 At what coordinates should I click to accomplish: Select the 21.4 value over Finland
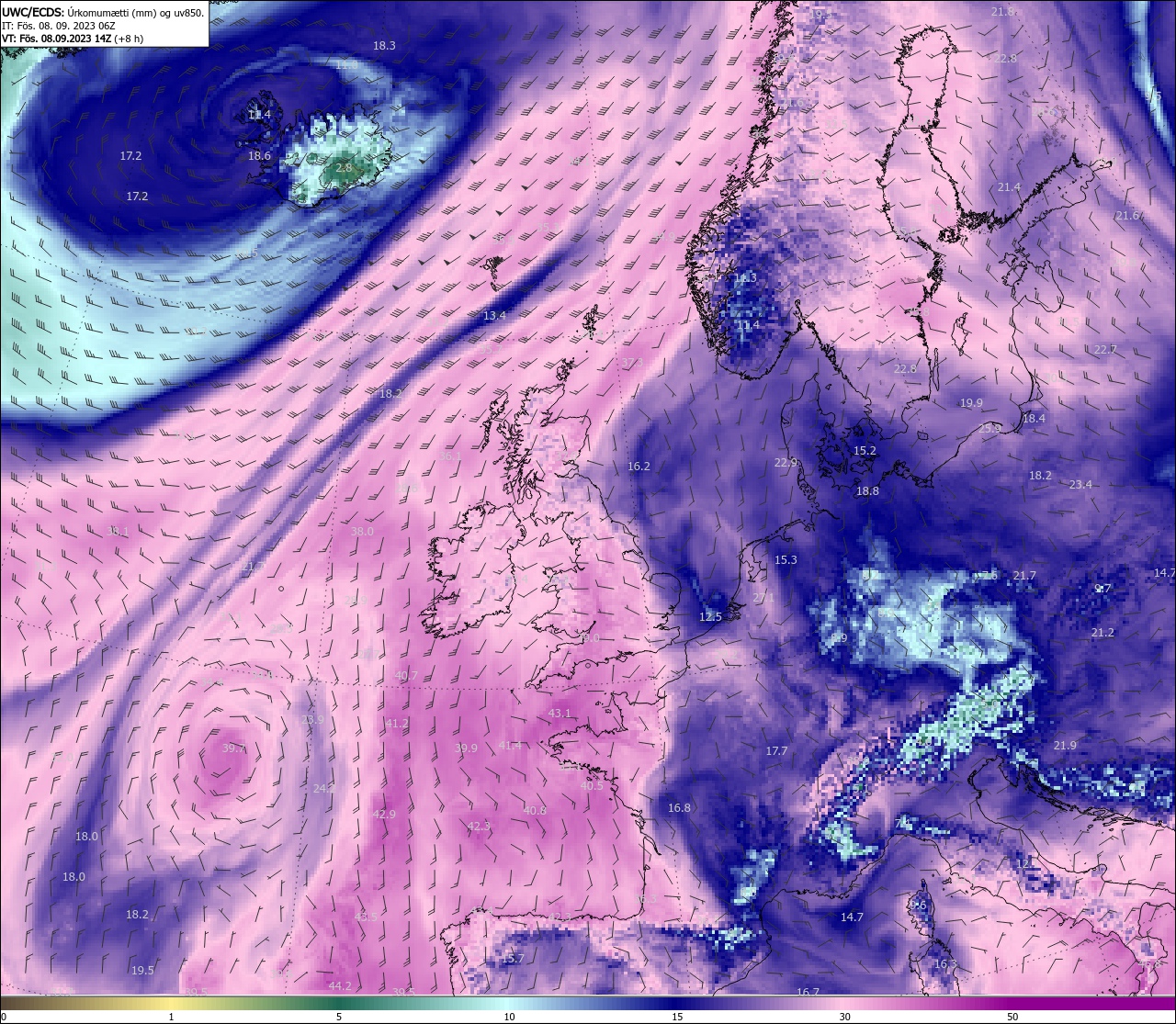(x=1009, y=186)
